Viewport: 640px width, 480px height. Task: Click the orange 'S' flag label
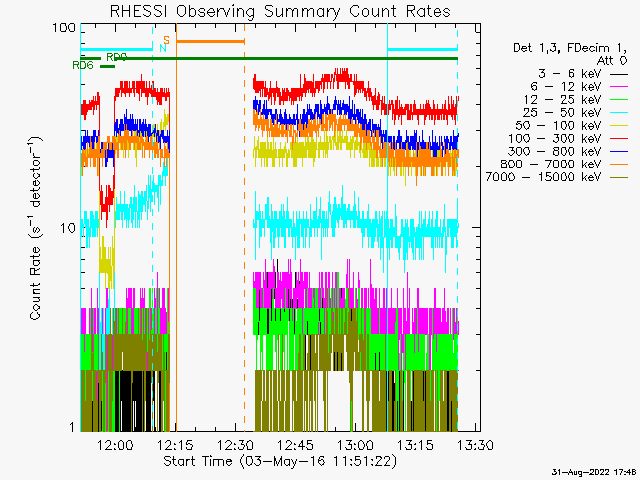tap(167, 40)
